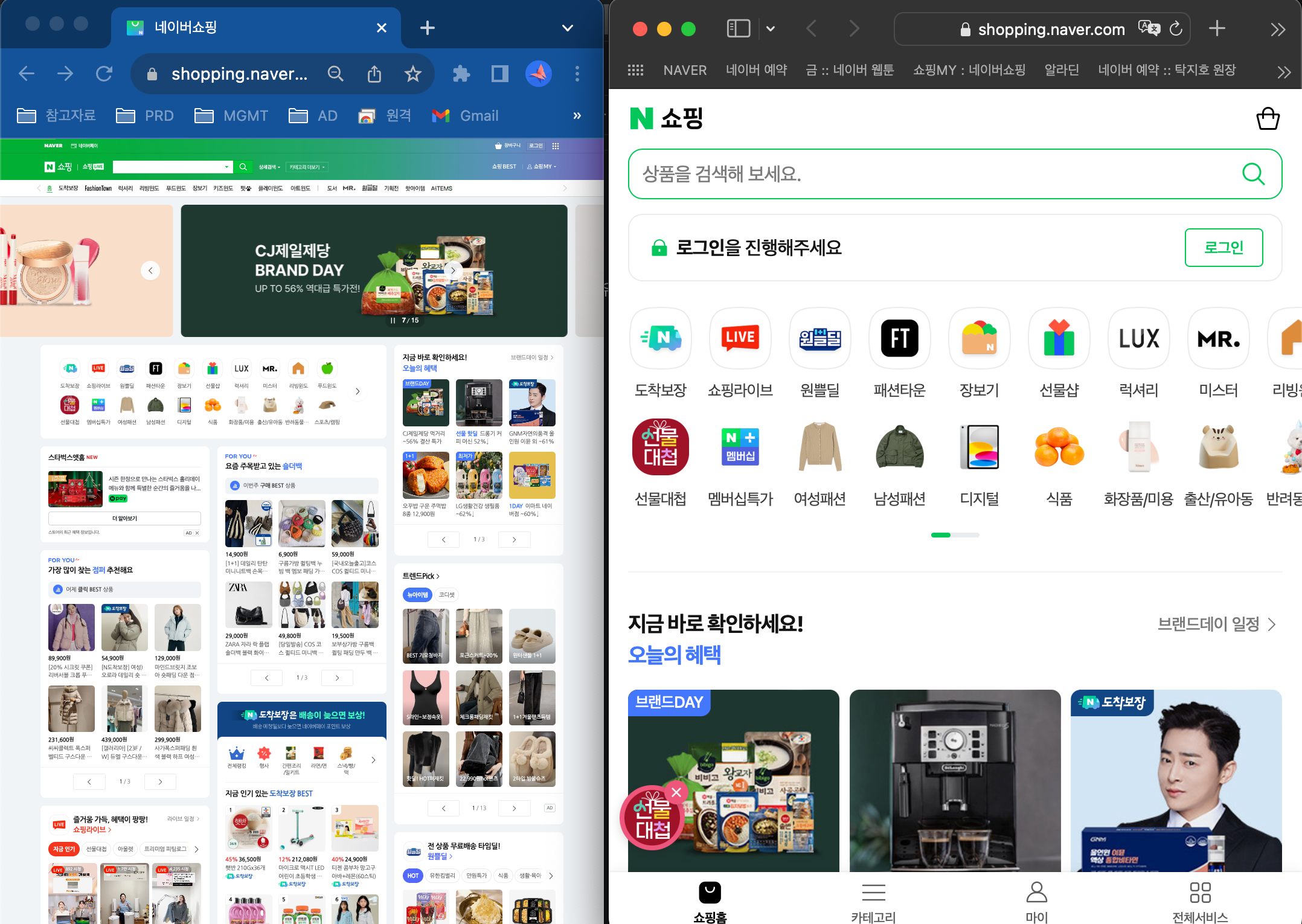Viewport: 1302px width, 924px height.
Task: Select the 쇼핑라이브 LIVE icon
Action: pyautogui.click(x=740, y=338)
